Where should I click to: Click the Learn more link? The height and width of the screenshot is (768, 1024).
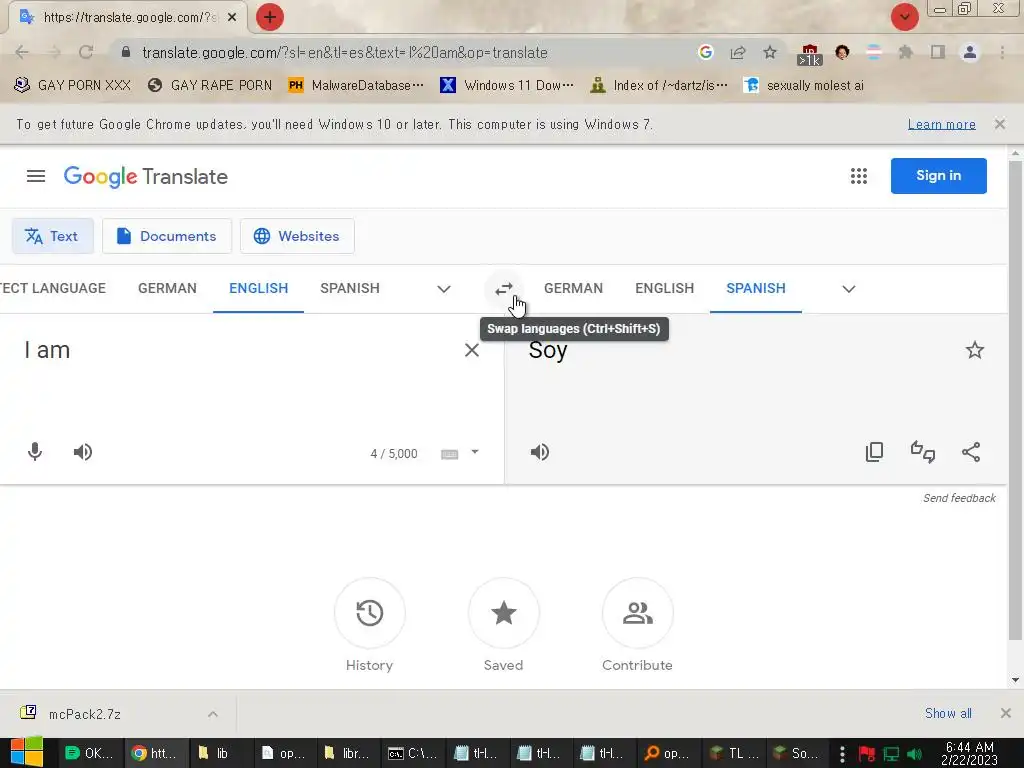pos(941,124)
